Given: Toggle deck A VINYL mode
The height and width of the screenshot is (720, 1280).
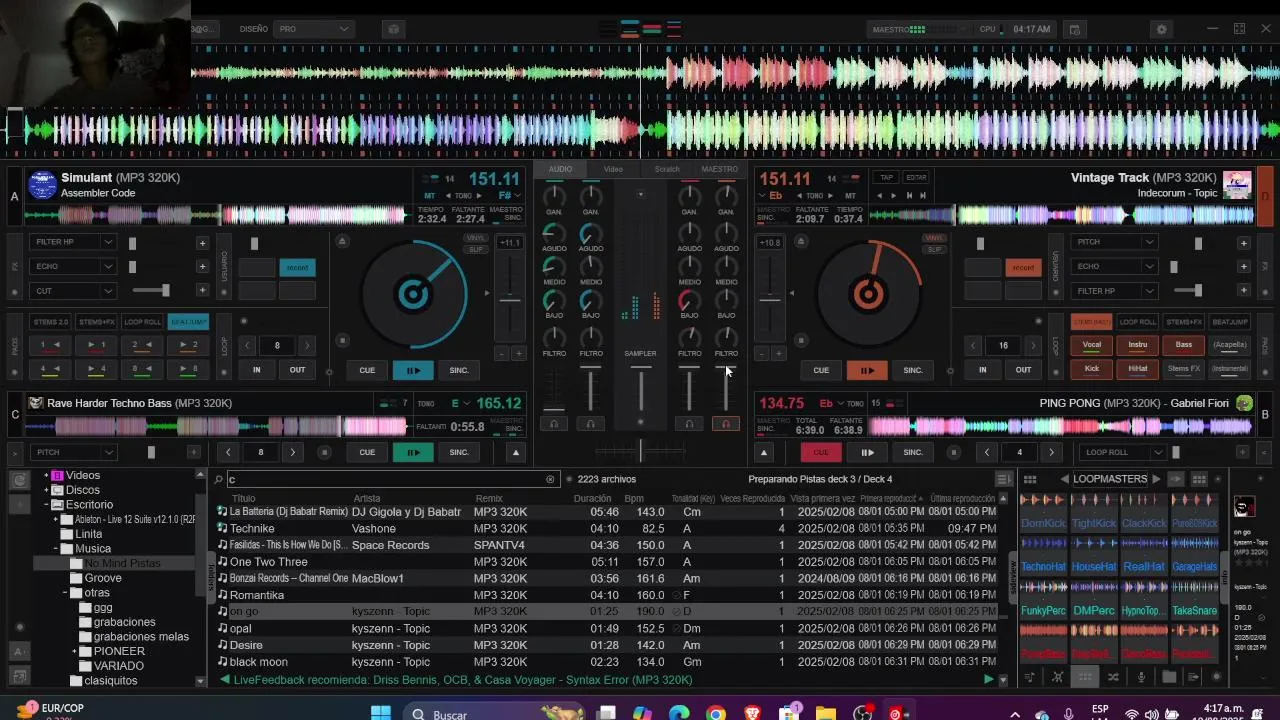Looking at the screenshot, I should coord(475,238).
